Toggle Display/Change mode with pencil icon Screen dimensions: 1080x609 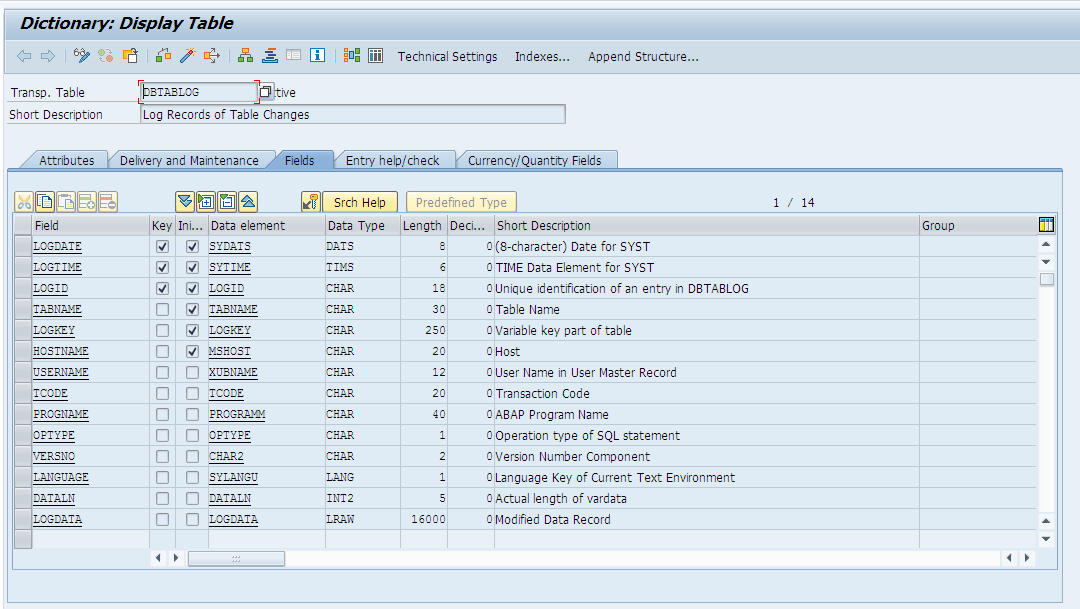coord(81,57)
